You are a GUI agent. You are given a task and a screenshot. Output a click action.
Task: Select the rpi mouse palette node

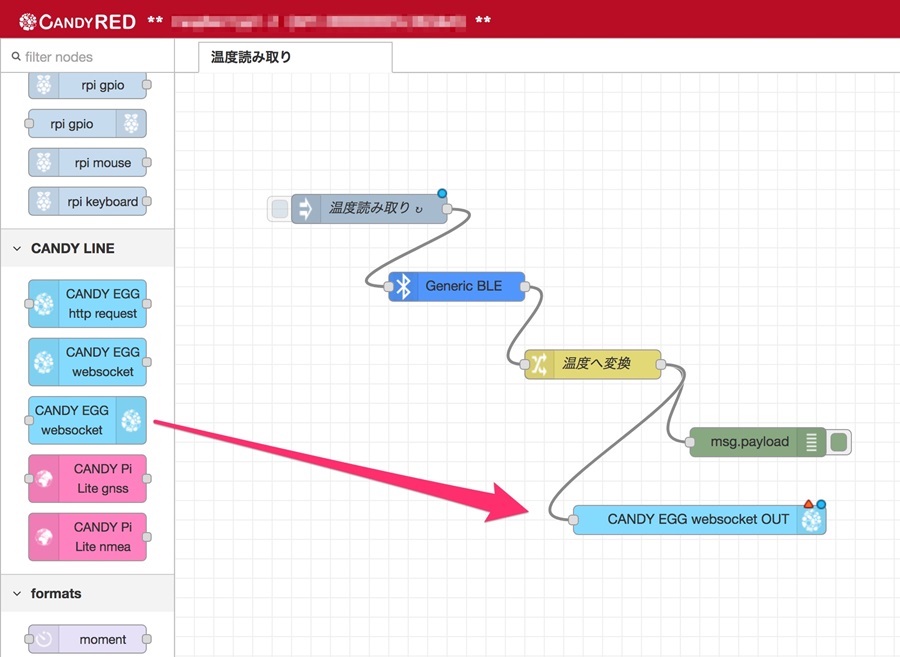tap(87, 162)
